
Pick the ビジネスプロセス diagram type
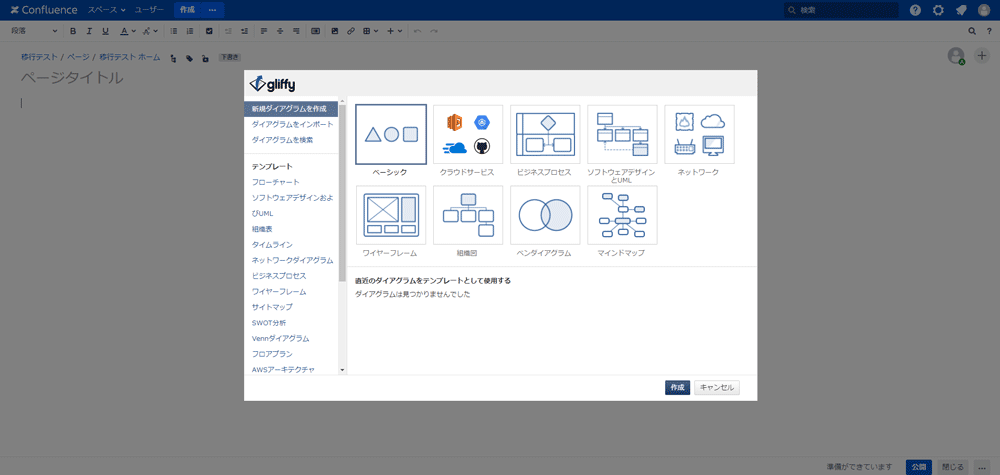tap(545, 135)
